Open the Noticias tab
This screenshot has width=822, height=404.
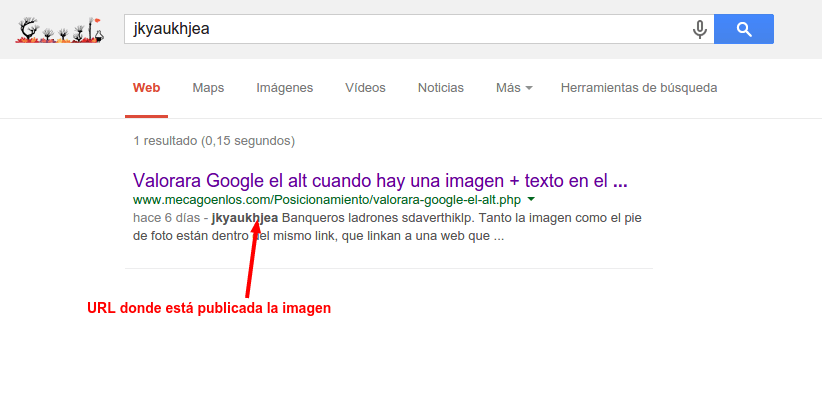click(441, 88)
